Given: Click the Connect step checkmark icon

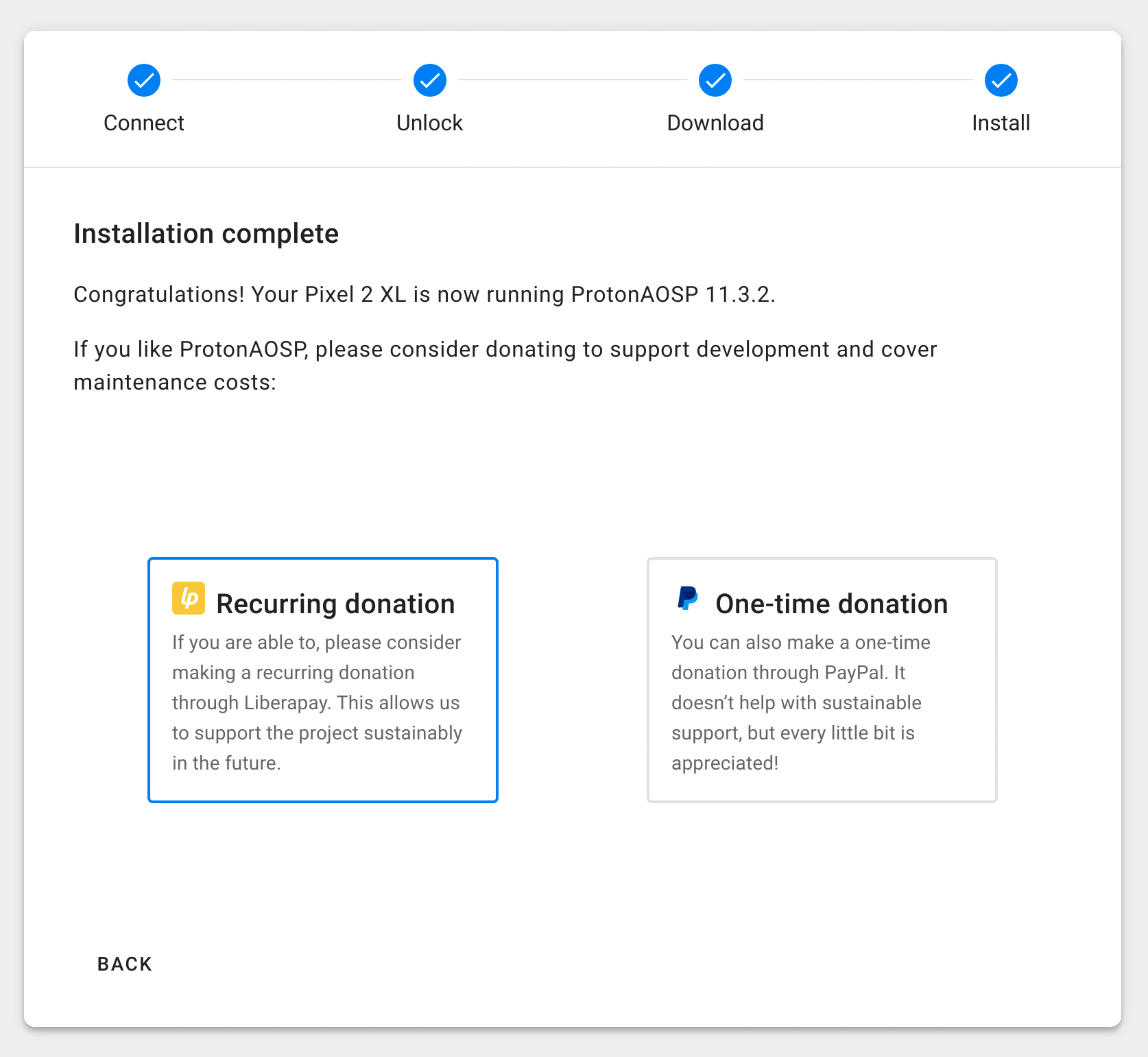Looking at the screenshot, I should 143,80.
